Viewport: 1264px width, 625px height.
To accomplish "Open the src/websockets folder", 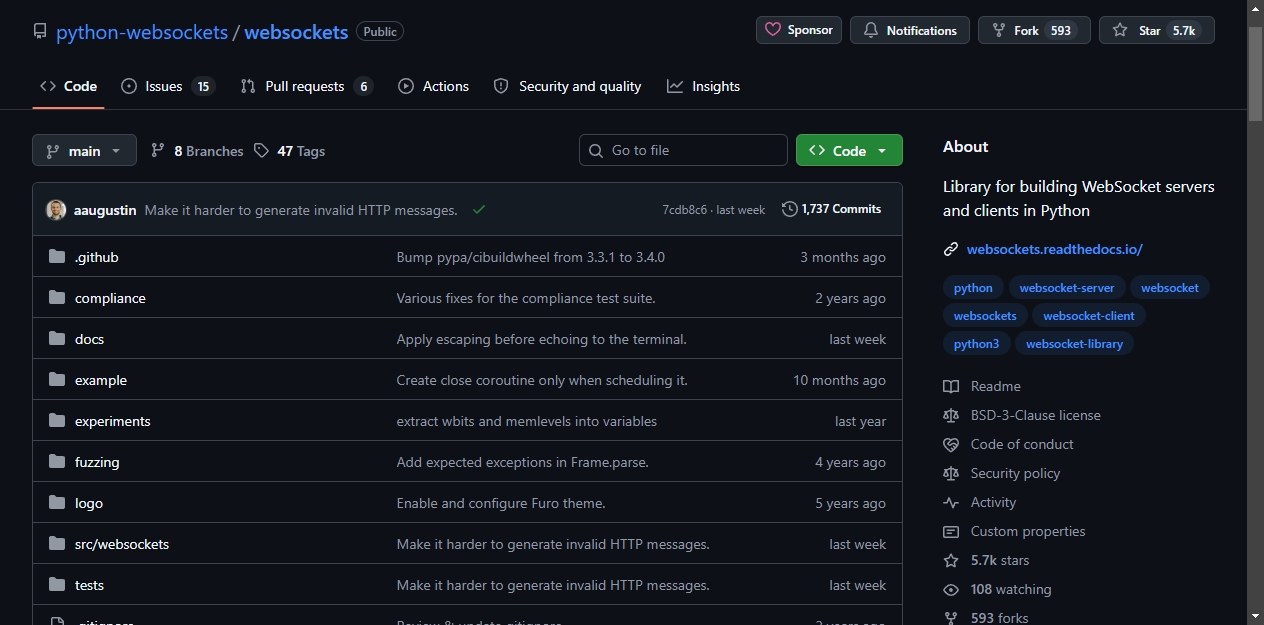I will click(x=122, y=544).
